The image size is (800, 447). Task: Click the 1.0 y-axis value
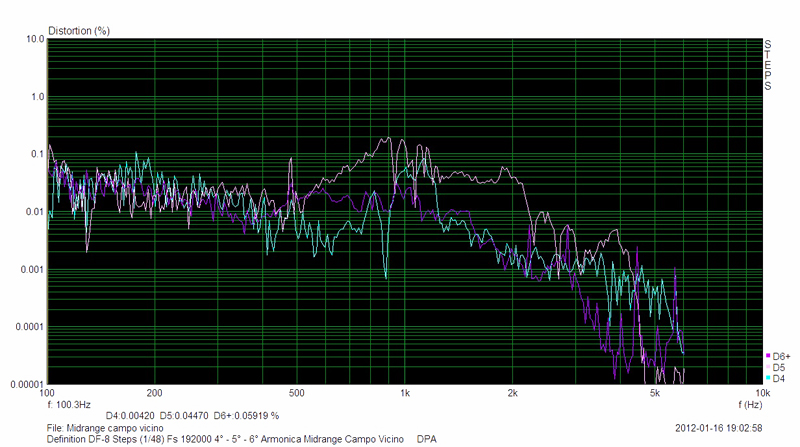coord(38,96)
